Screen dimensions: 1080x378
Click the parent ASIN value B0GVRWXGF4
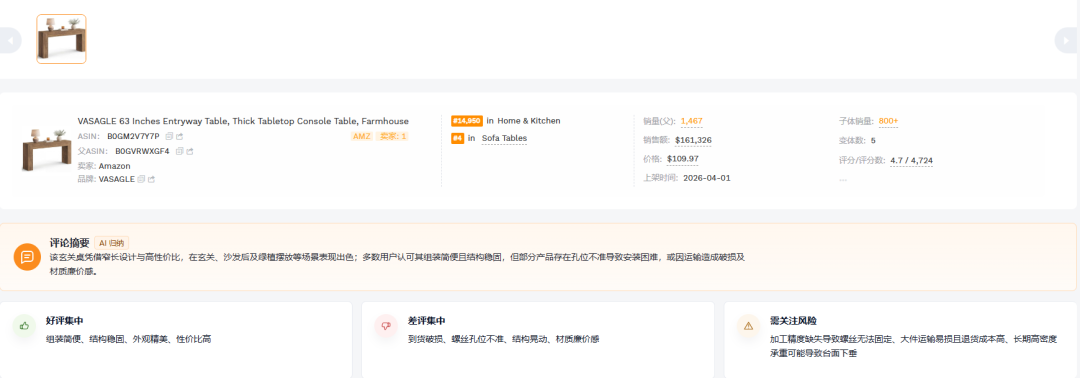(x=142, y=151)
